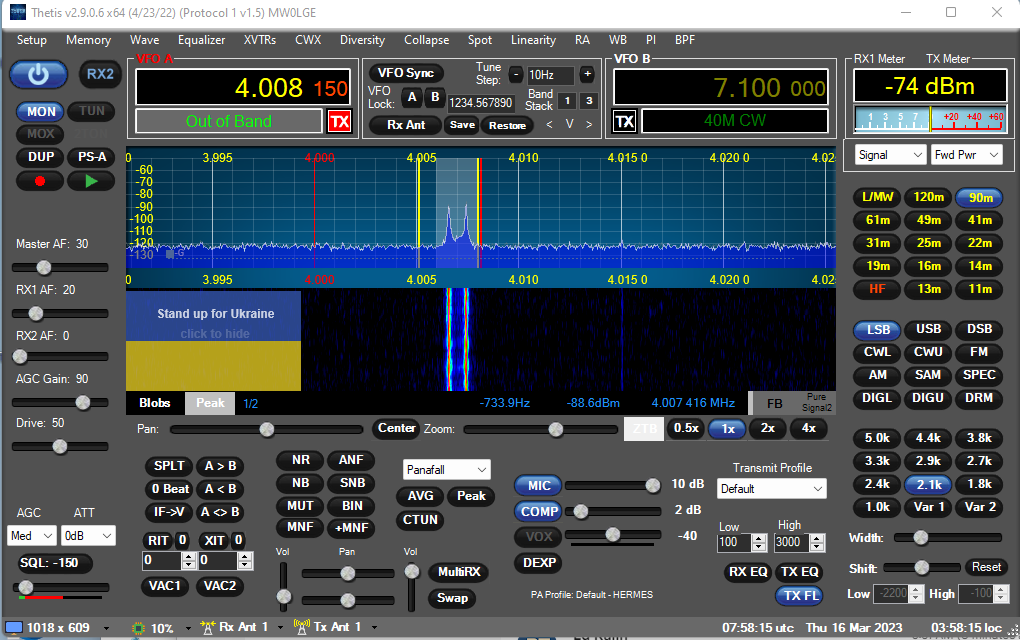Click the VFO Sync button
The height and width of the screenshot is (640, 1020).
[x=406, y=73]
